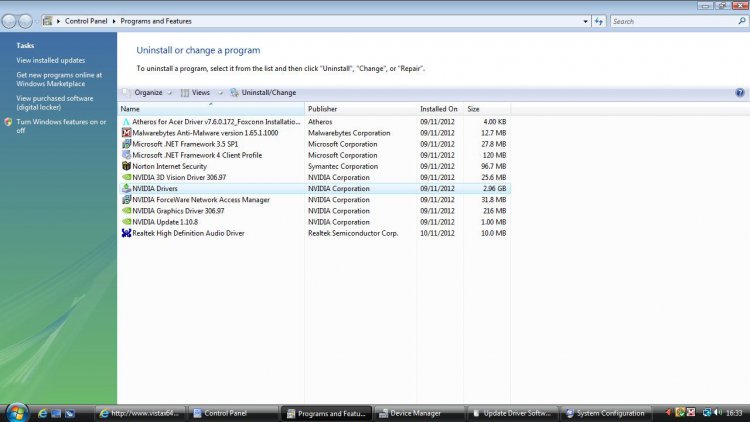
Task: Click the NVIDIA Update 1.10.8 icon
Action: pyautogui.click(x=126, y=222)
